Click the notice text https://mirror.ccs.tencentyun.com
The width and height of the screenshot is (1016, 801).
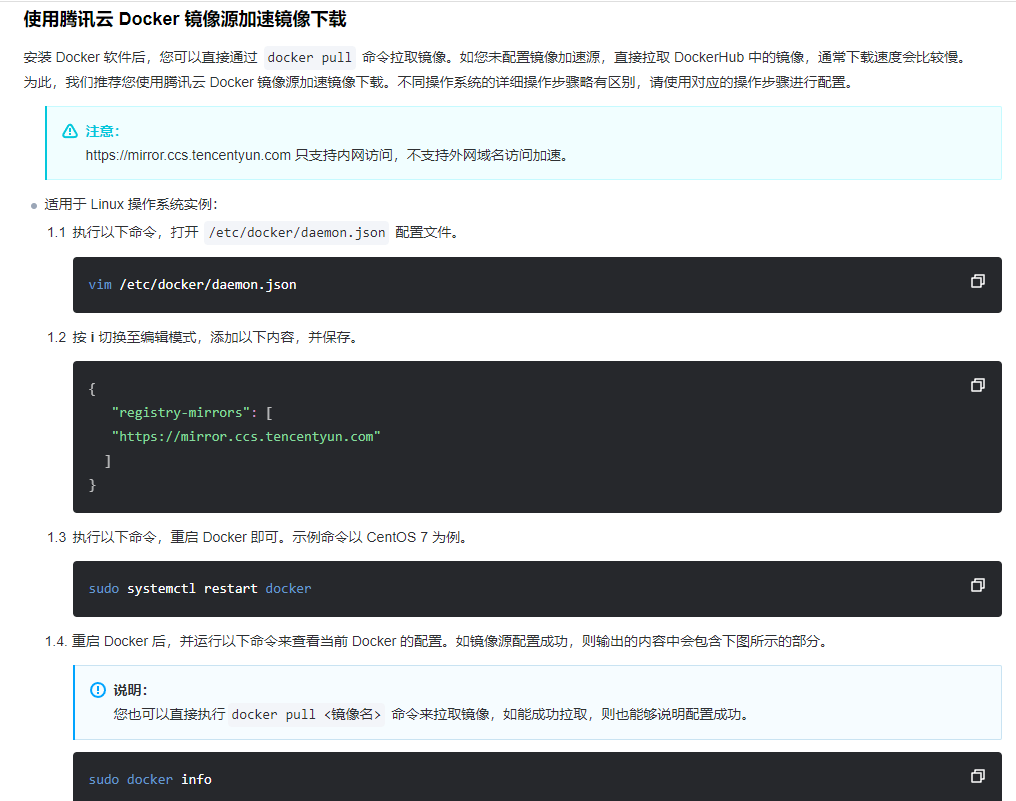click(188, 156)
